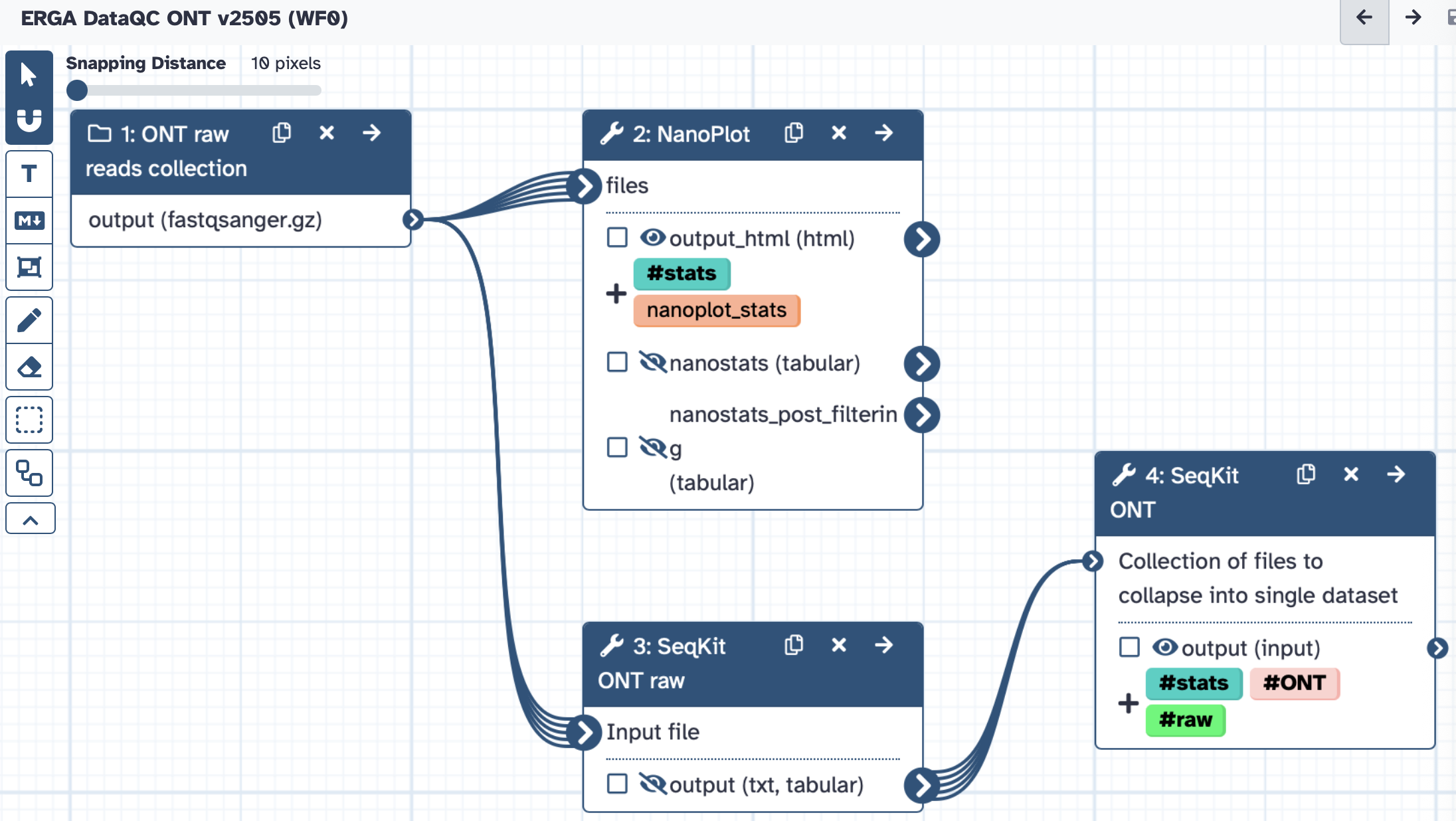Duplicate the 4: SeqKit ONT node

pyautogui.click(x=1306, y=474)
